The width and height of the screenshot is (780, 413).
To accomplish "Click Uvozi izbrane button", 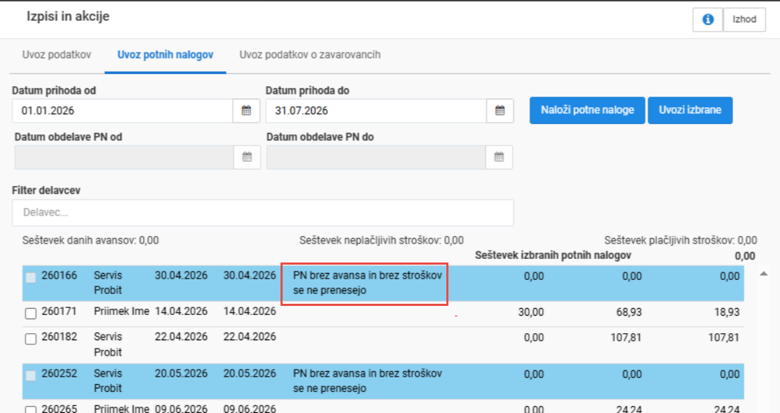I will click(690, 110).
